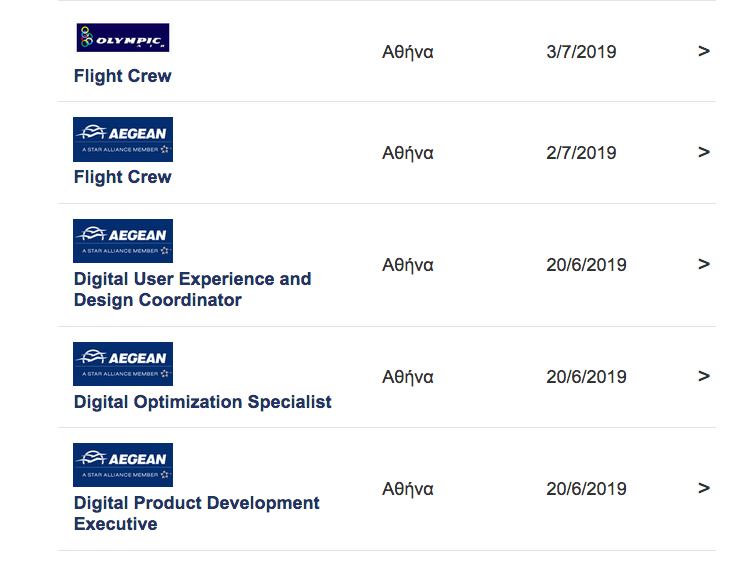Open the Digital Optimization Specialist listing
This screenshot has height=566, width=753.
(202, 402)
